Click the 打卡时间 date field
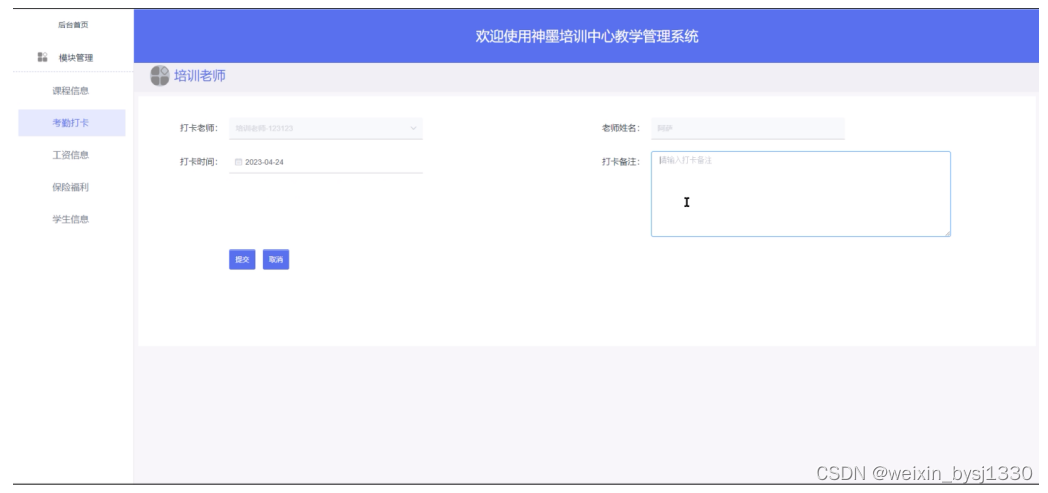 tap(326, 162)
